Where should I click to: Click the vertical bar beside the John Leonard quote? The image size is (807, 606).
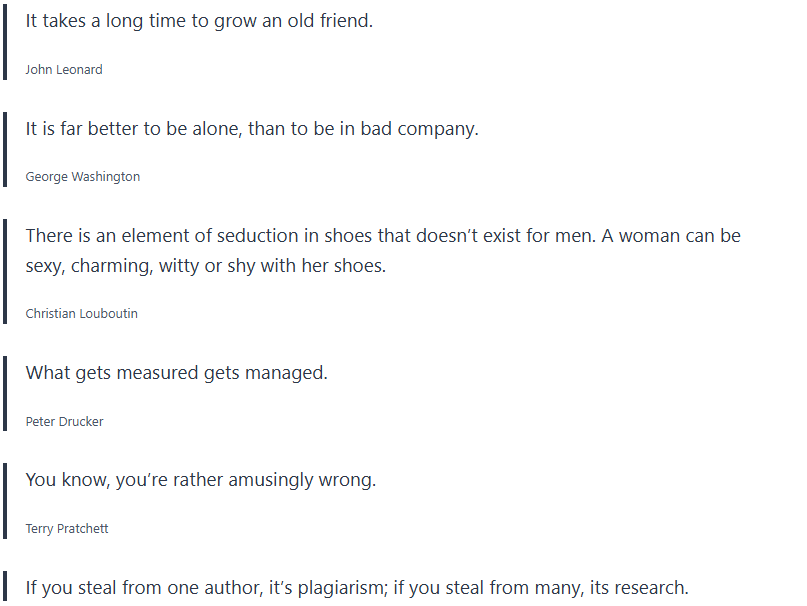(5, 42)
